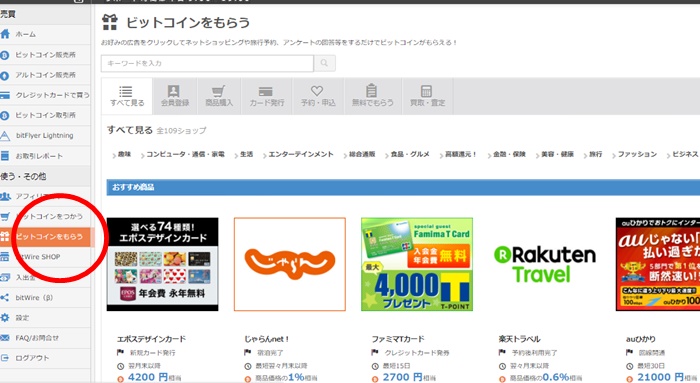
Task: Click ログアウト to log out
Action: point(45,358)
